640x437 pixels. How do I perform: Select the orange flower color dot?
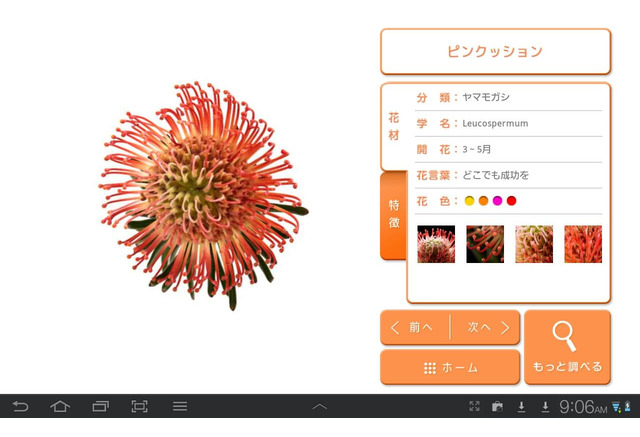click(x=483, y=201)
